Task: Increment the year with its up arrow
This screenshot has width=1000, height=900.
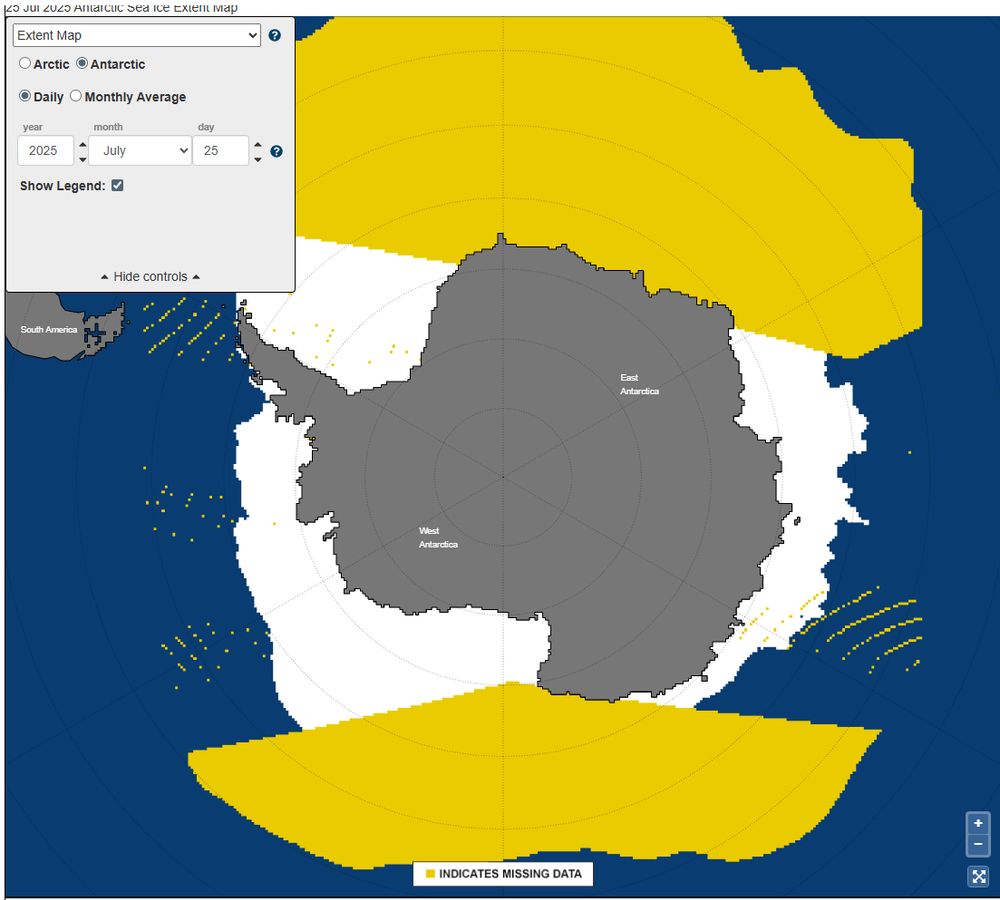Action: tap(81, 145)
